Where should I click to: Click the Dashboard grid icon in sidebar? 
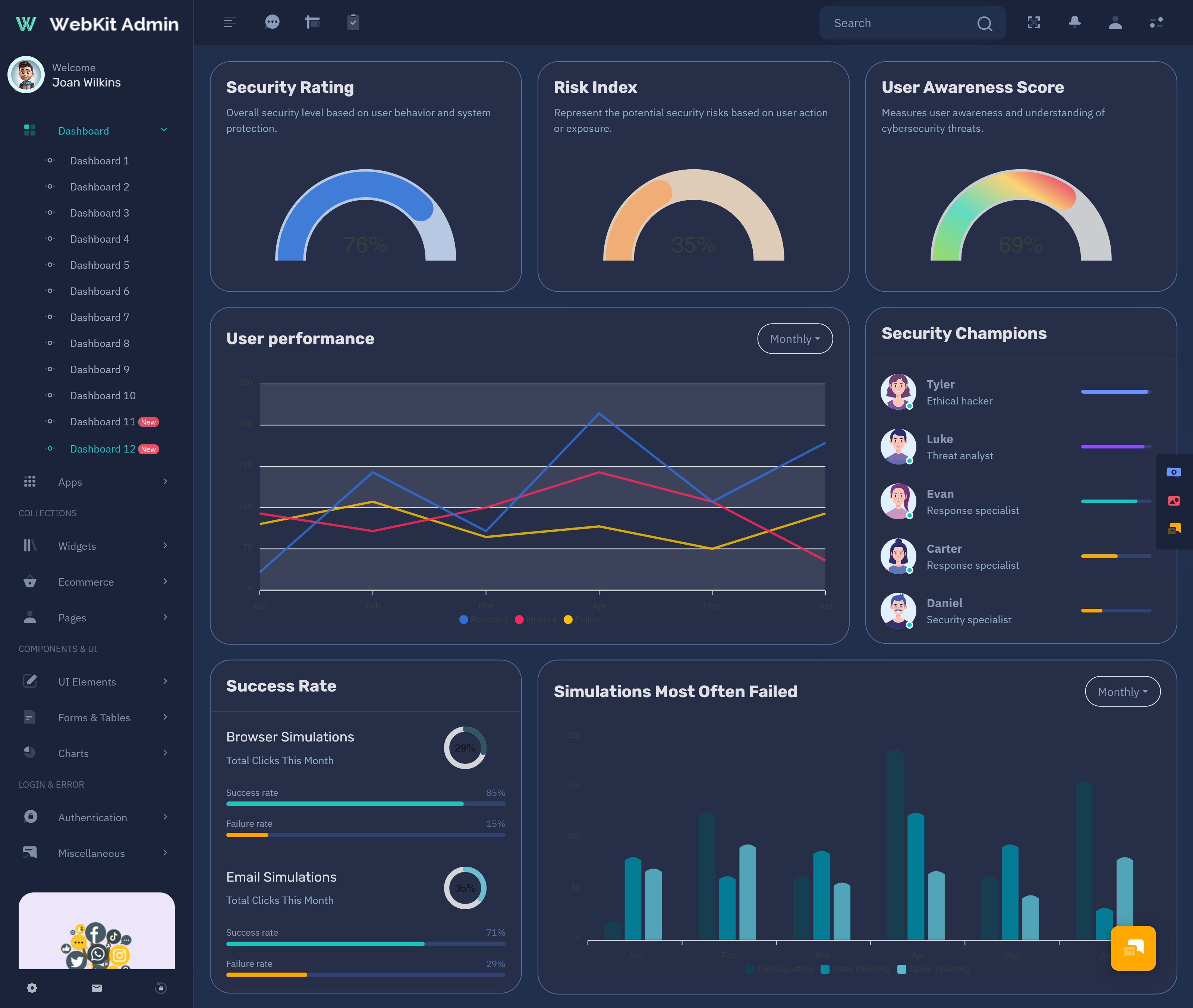pyautogui.click(x=30, y=130)
